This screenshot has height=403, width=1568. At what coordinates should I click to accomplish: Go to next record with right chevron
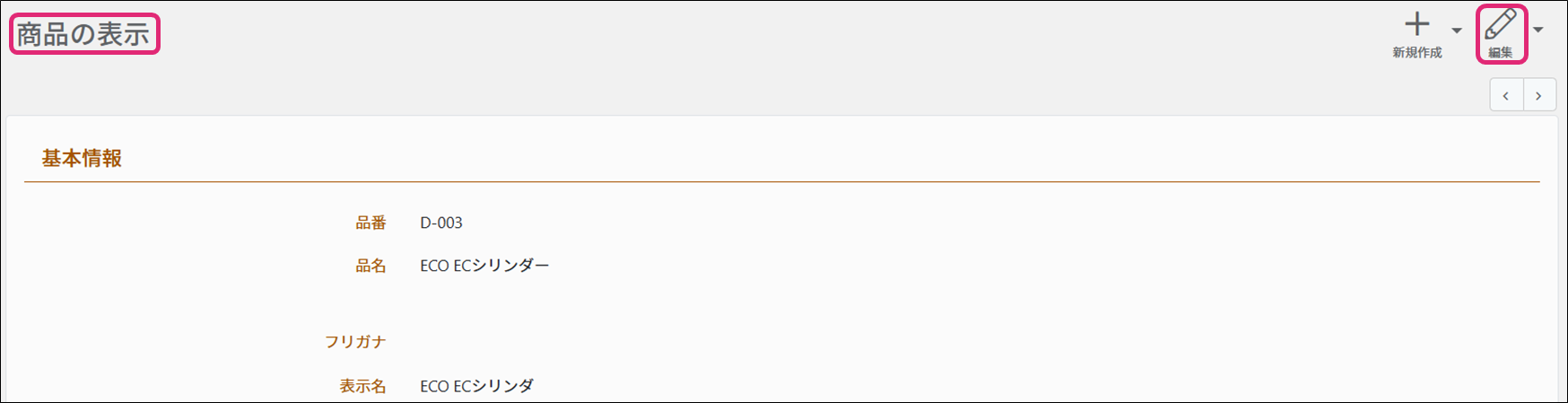[1539, 95]
